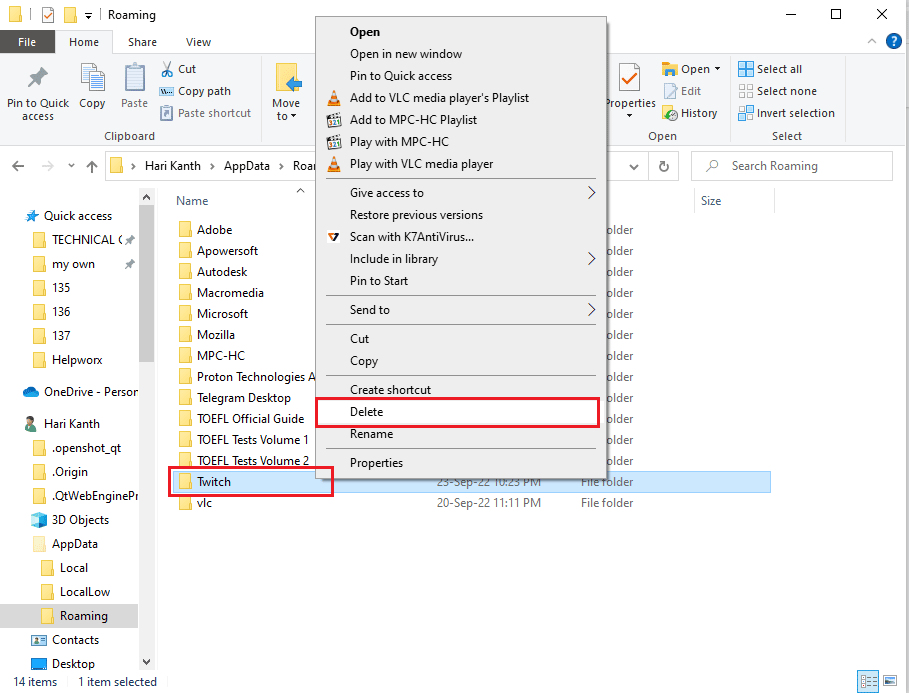
Task: Open the Open button dropdown arrow
Action: click(717, 69)
